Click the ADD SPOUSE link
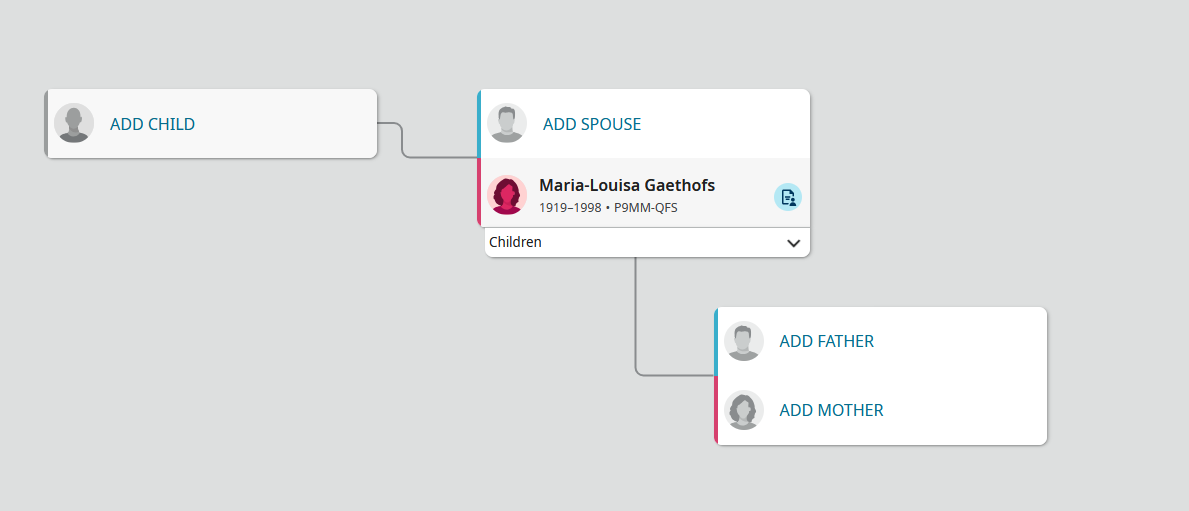1189x511 pixels. click(x=592, y=124)
